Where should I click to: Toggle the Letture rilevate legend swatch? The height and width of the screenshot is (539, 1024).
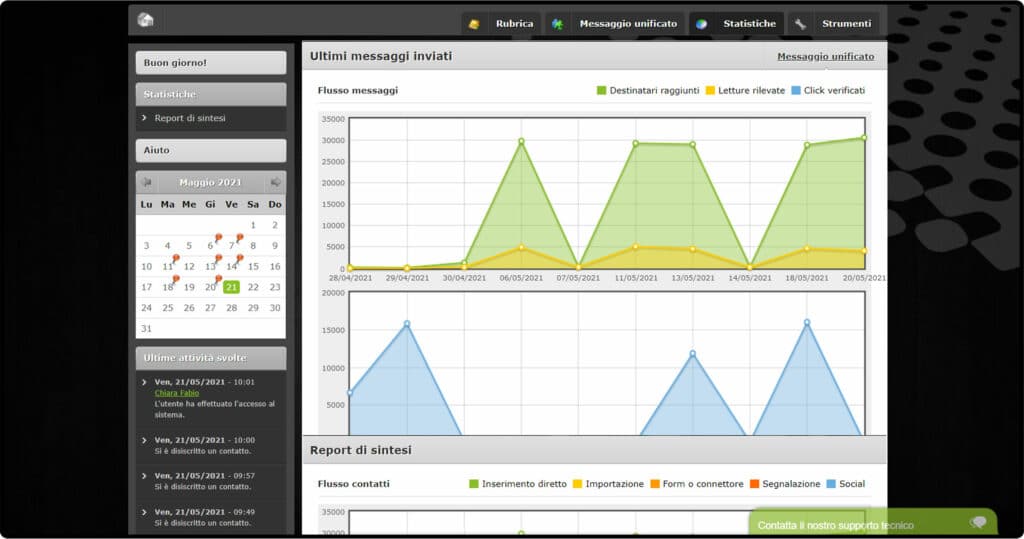710,91
